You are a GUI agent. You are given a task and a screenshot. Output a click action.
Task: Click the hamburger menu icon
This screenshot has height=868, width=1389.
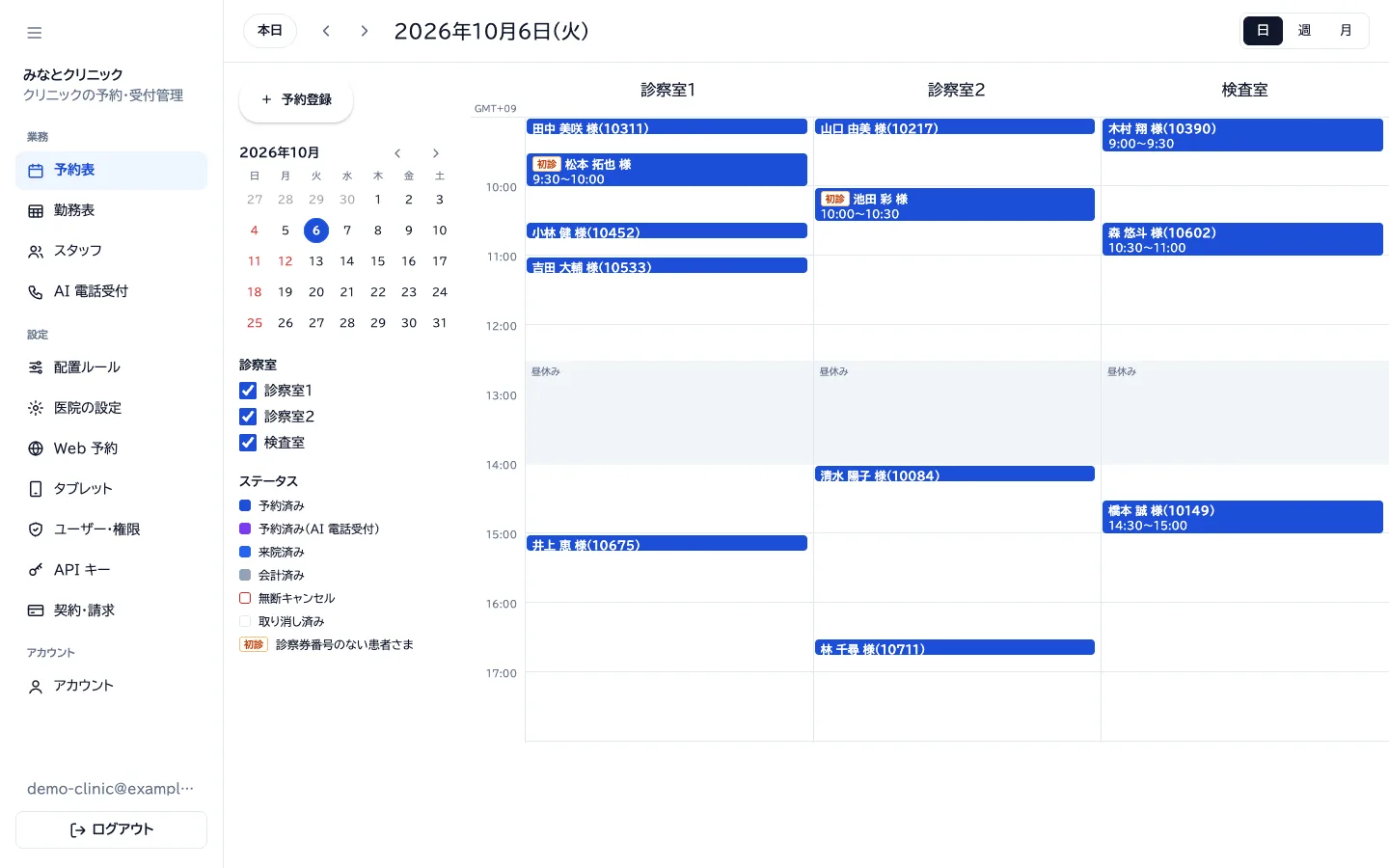(35, 33)
